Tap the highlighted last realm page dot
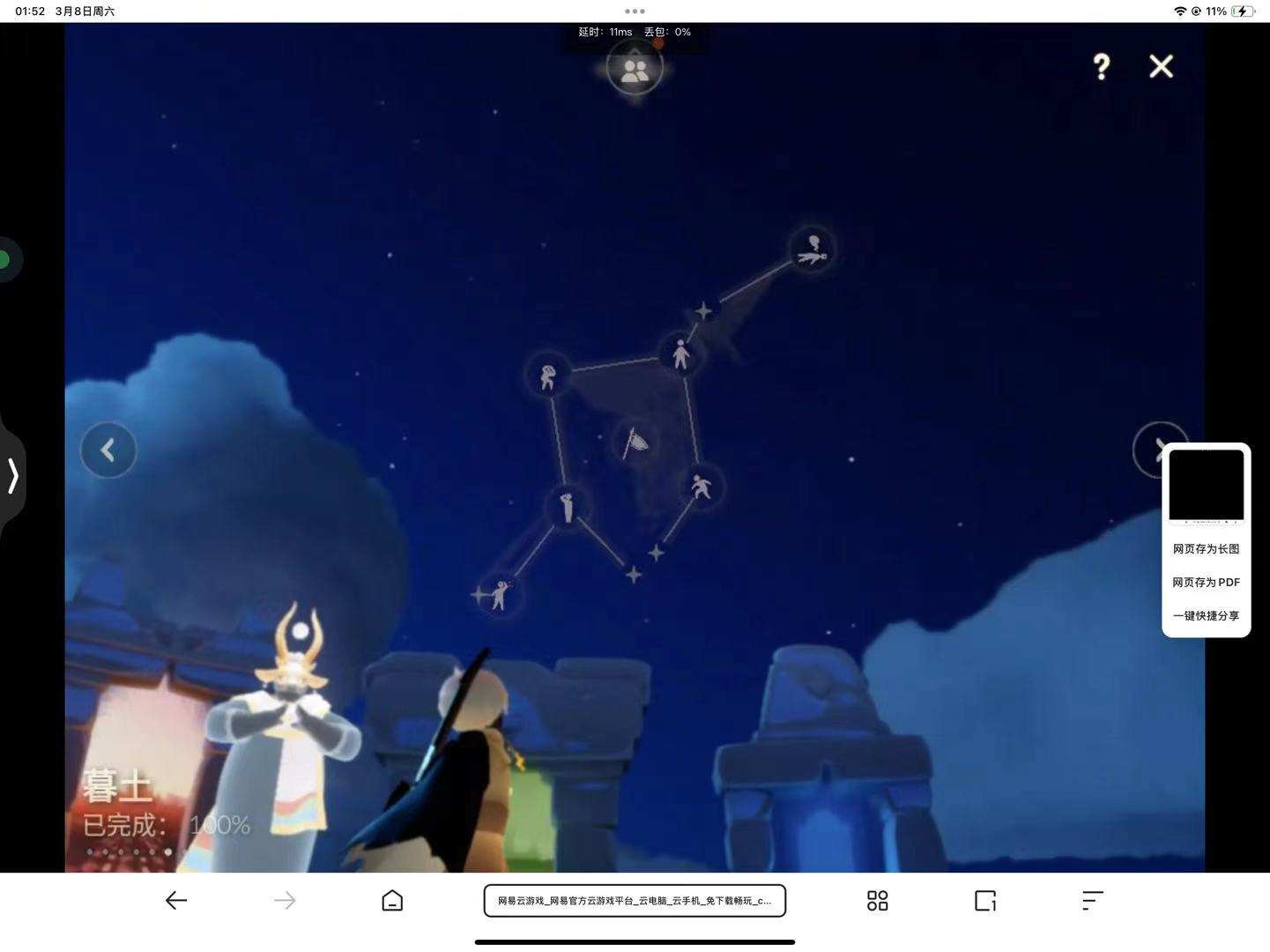 tap(168, 852)
